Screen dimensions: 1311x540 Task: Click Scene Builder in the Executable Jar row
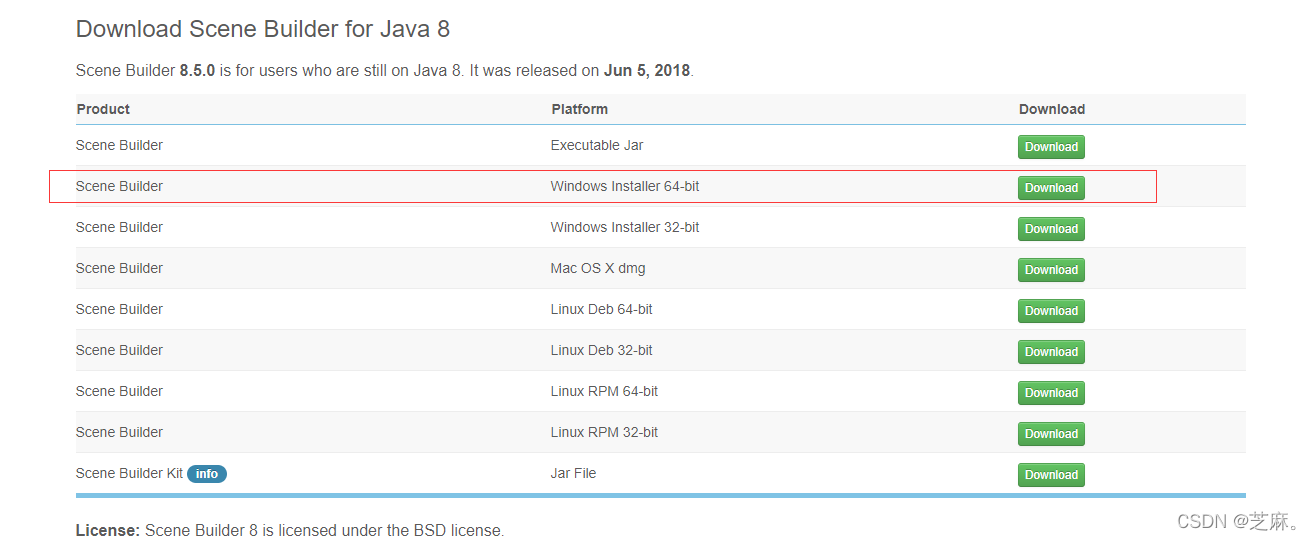coord(119,145)
